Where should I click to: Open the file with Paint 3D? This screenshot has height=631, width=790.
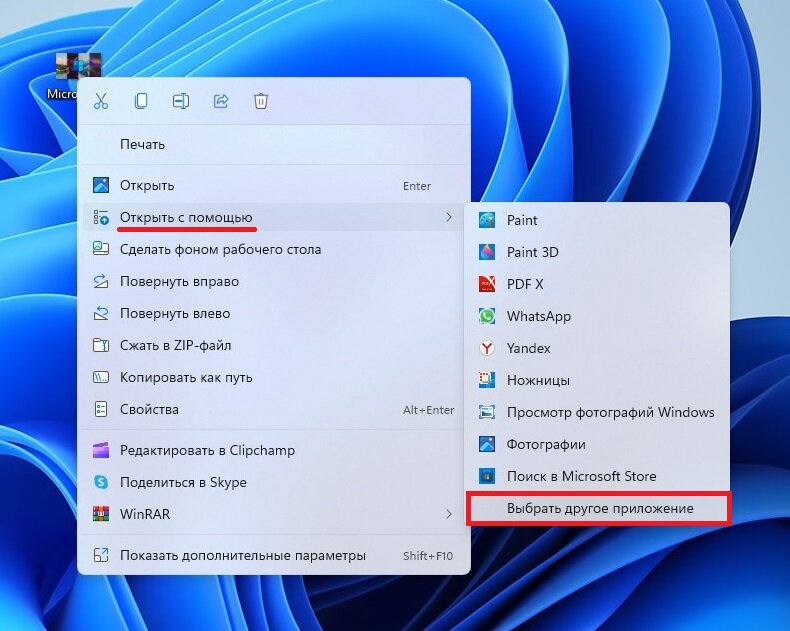coord(597,252)
